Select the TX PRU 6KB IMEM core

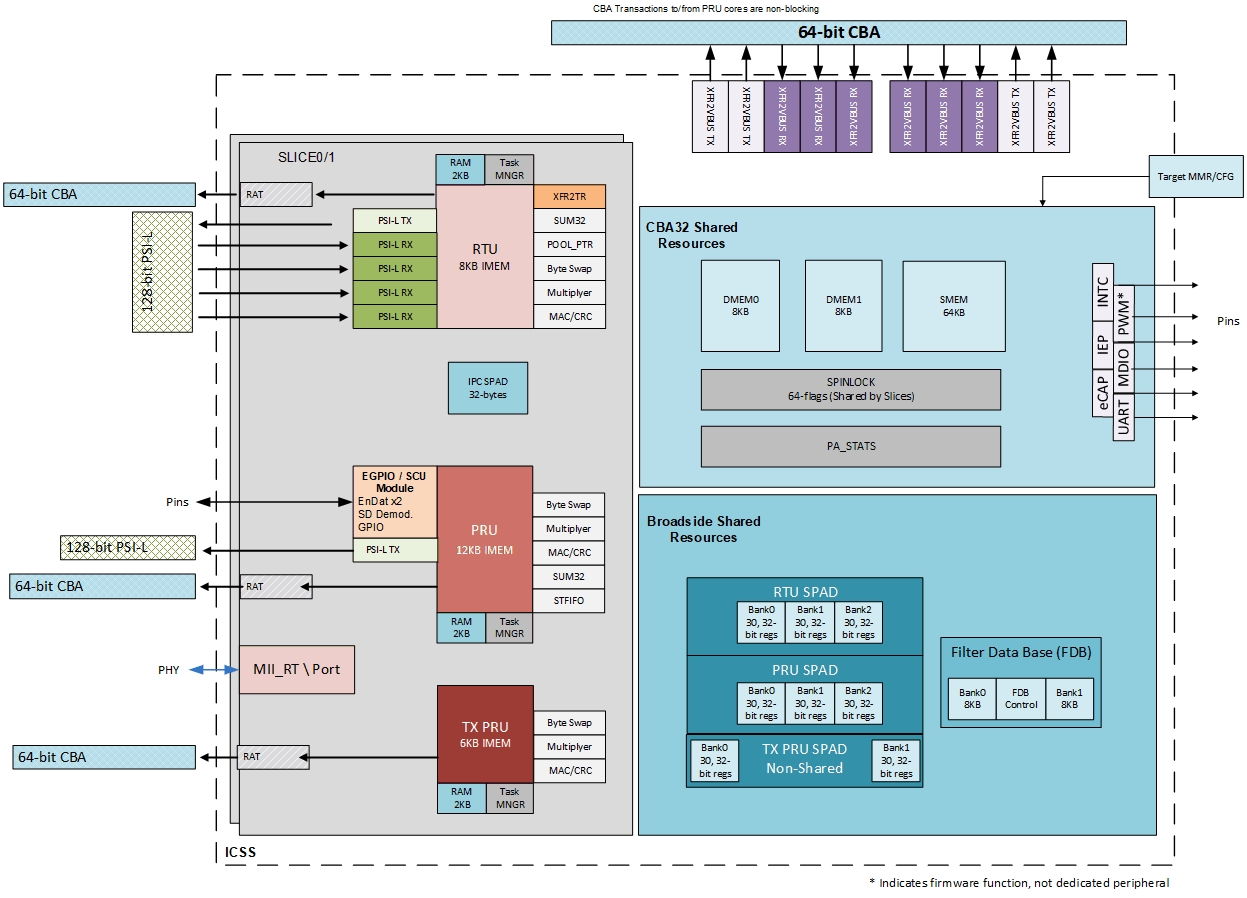click(484, 734)
